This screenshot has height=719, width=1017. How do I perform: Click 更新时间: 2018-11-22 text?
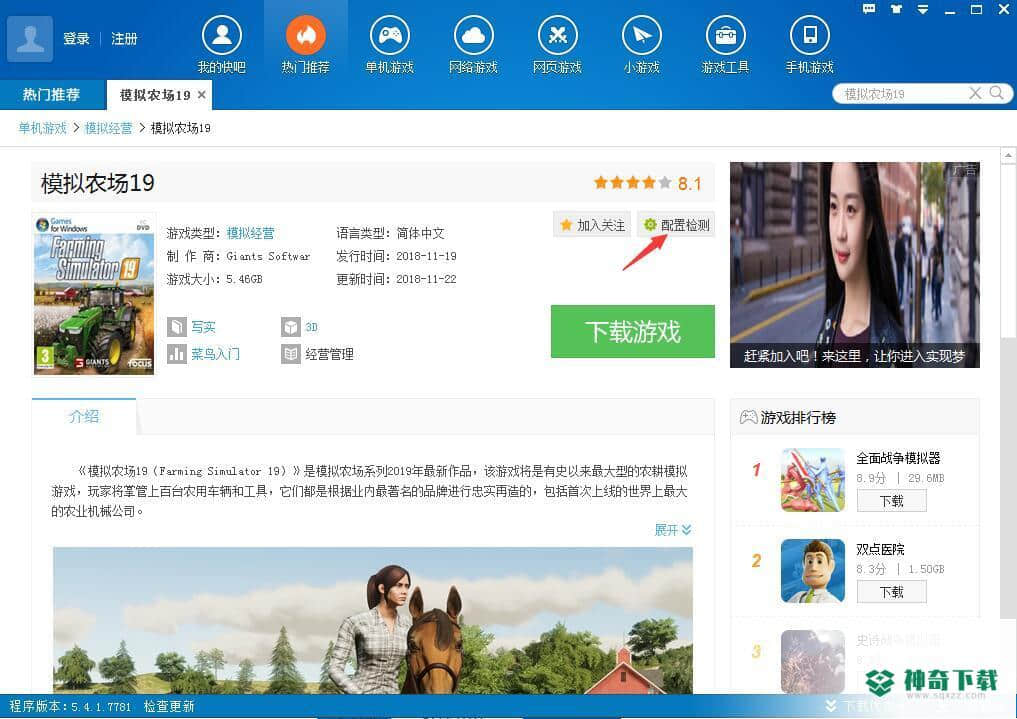396,279
